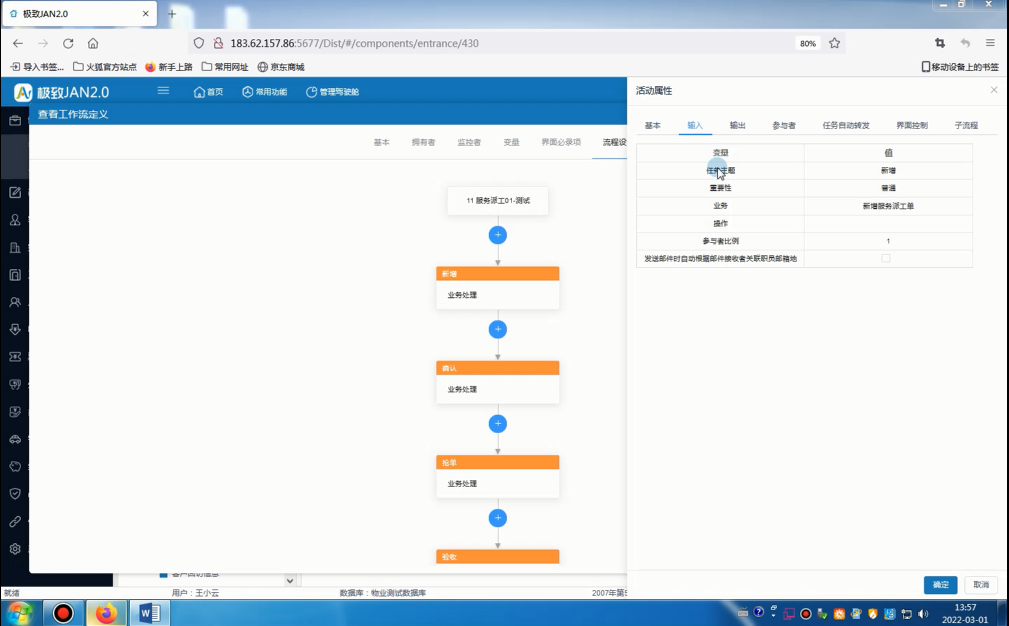Open the Firefox application menu
Image resolution: width=1009 pixels, height=626 pixels.
pyautogui.click(x=990, y=43)
